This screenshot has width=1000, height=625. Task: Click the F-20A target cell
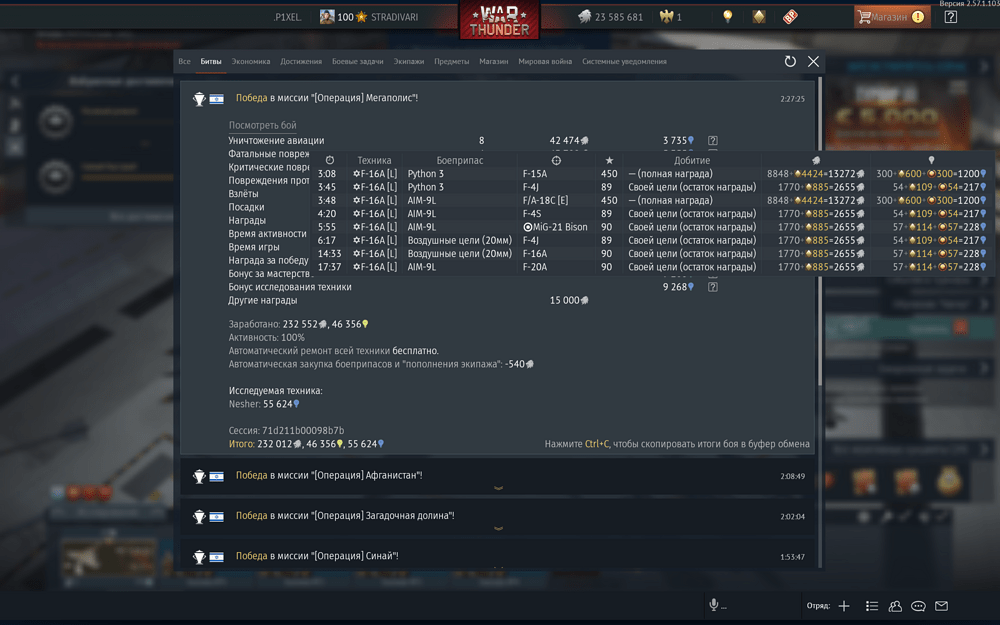tap(534, 267)
